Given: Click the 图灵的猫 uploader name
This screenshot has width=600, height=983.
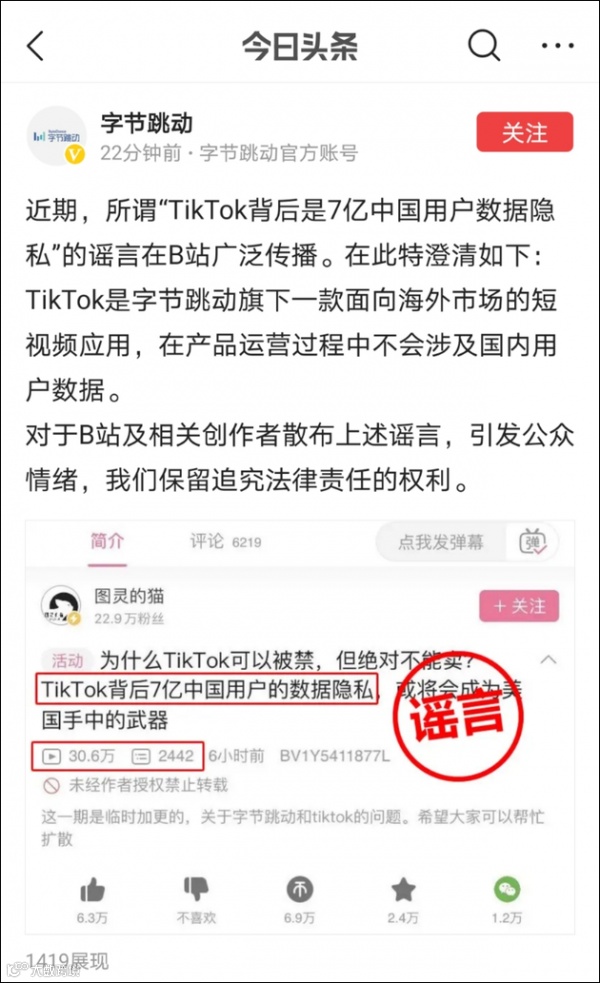Looking at the screenshot, I should [129, 595].
